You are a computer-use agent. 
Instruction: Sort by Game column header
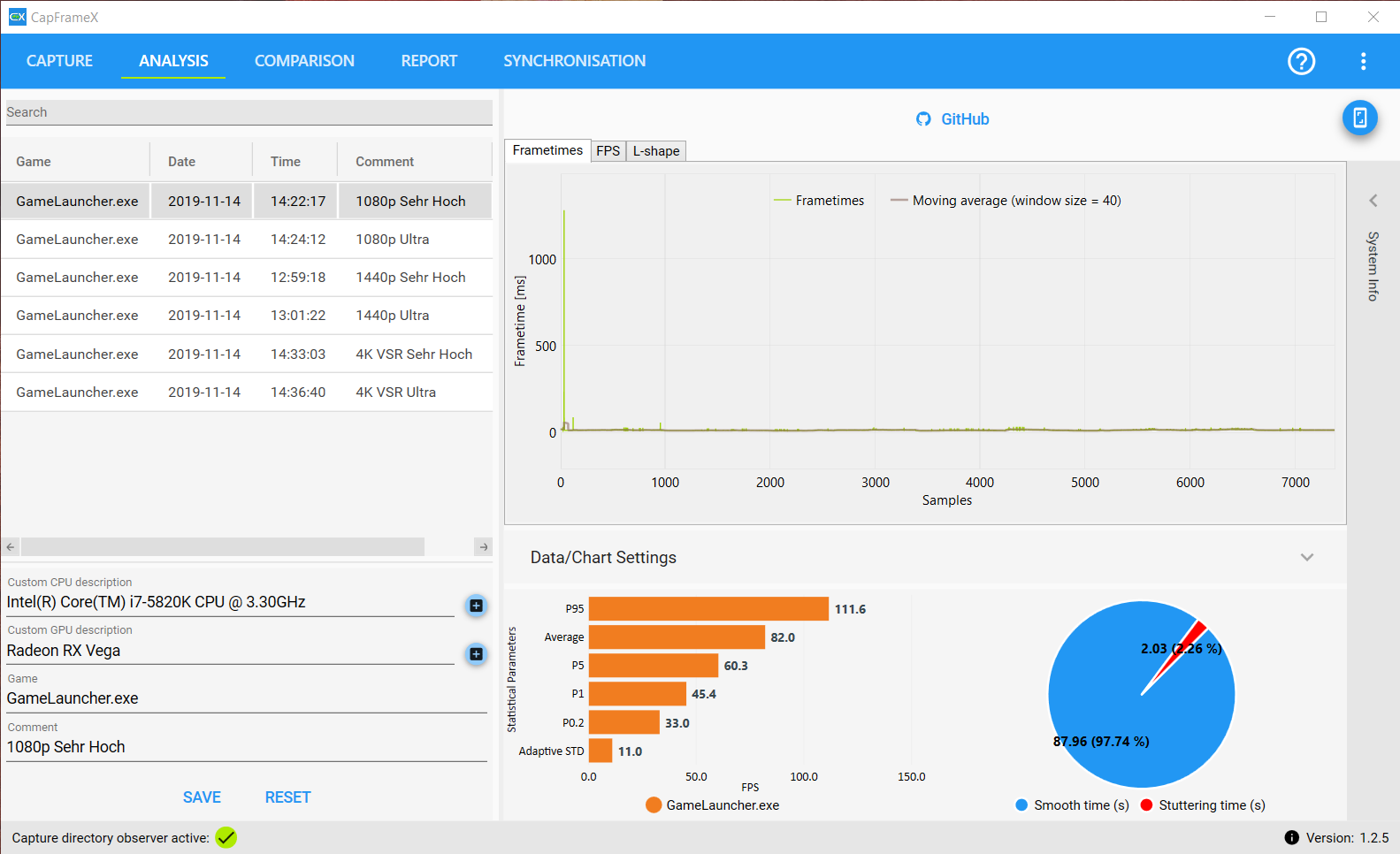click(x=75, y=162)
